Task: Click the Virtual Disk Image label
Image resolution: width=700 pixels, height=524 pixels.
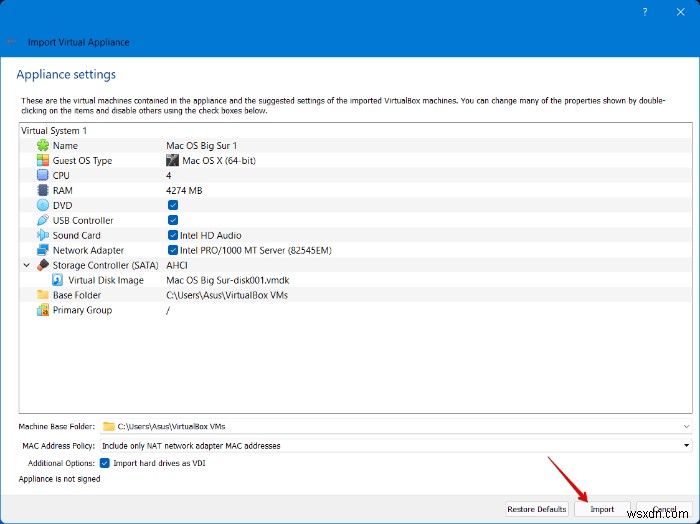Action: (106, 280)
